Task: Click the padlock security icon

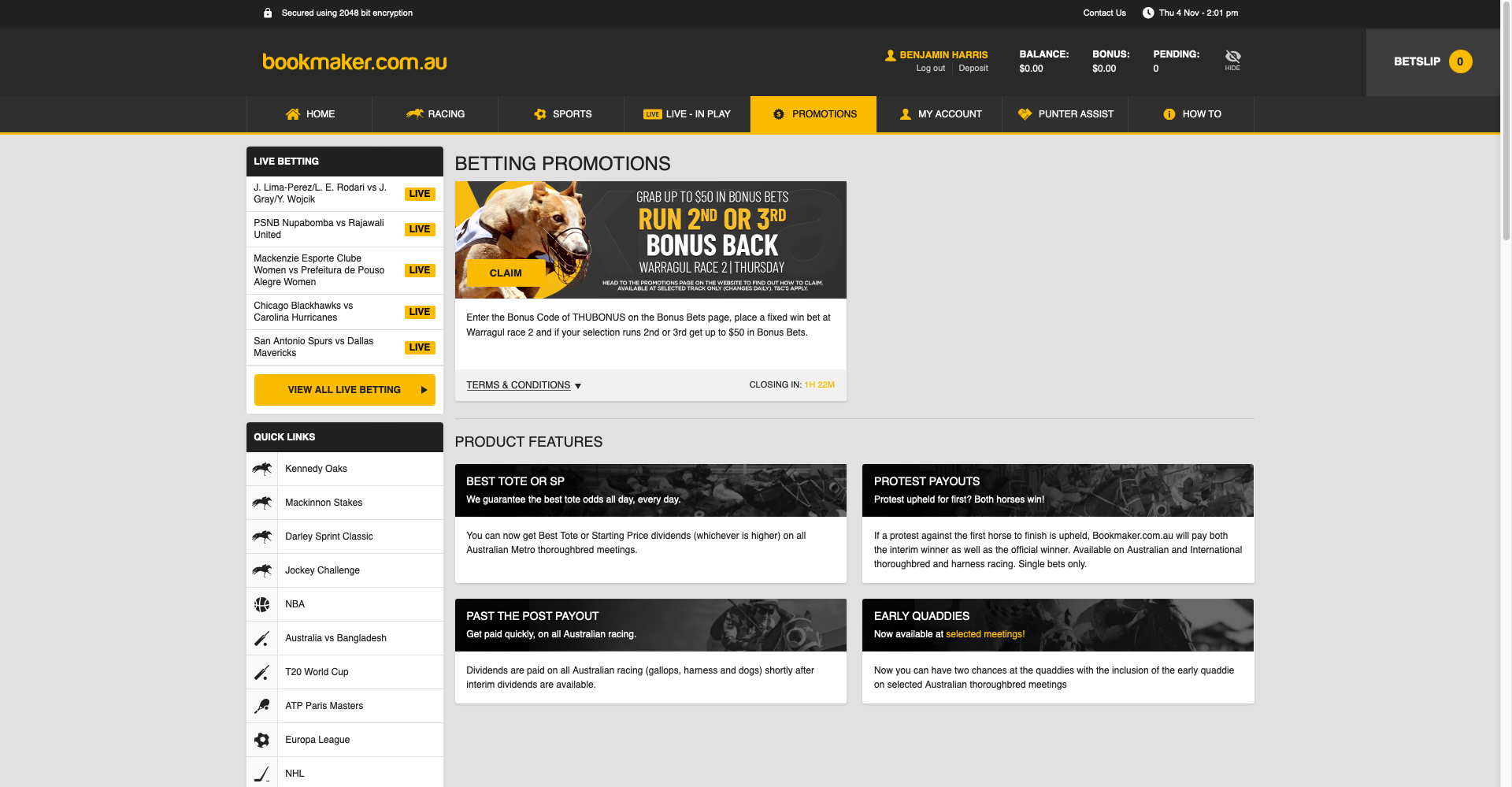Action: point(268,13)
